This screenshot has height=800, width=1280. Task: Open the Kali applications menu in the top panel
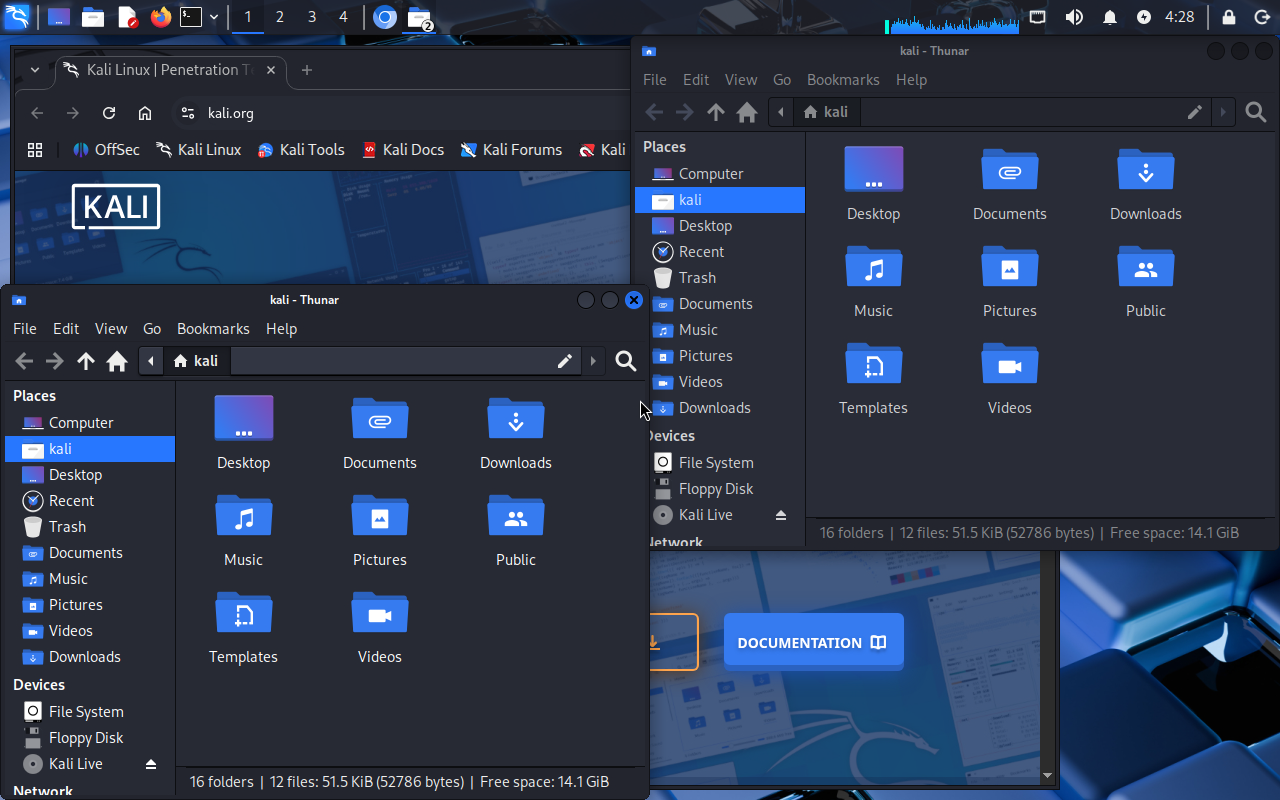tap(17, 17)
